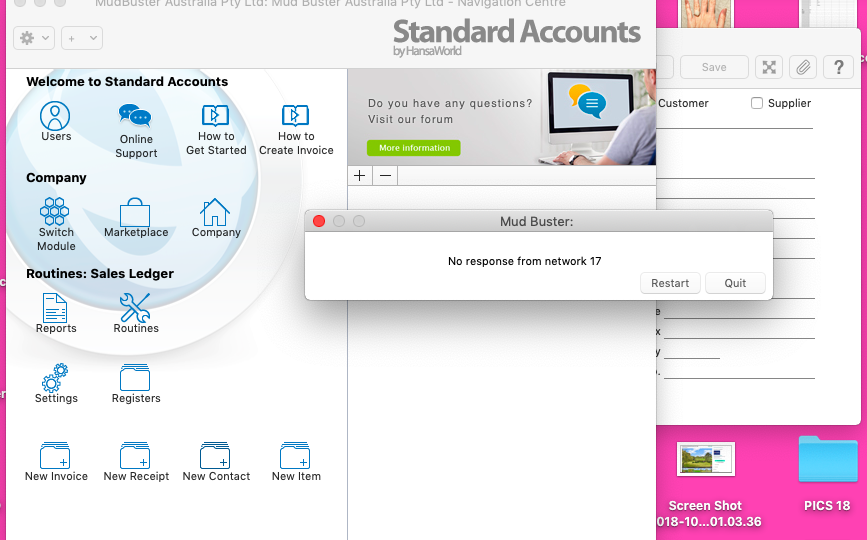The width and height of the screenshot is (867, 540).
Task: Click Restart in the Mud Buster dialog
Action: point(670,283)
